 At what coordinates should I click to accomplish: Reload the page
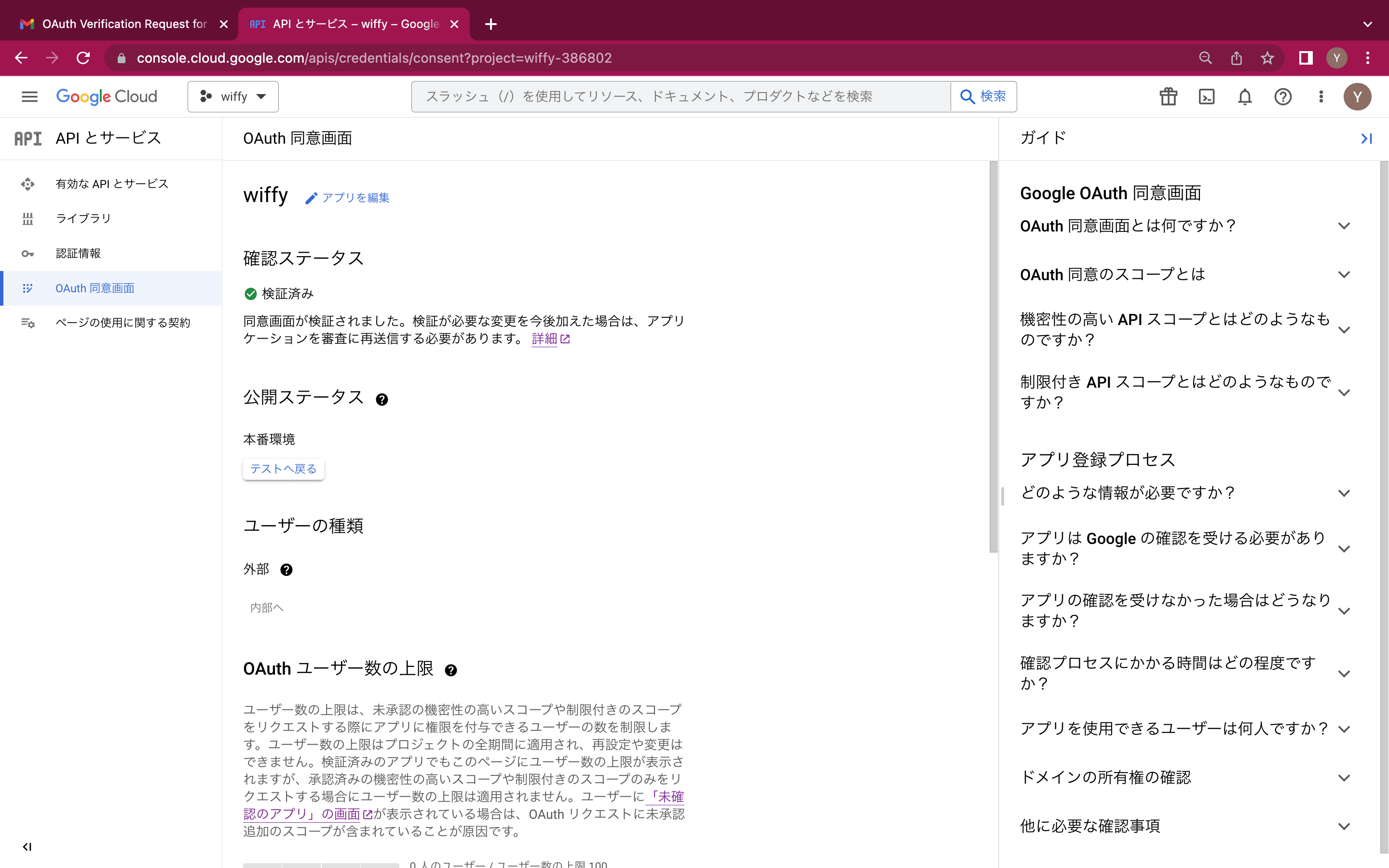[83, 58]
